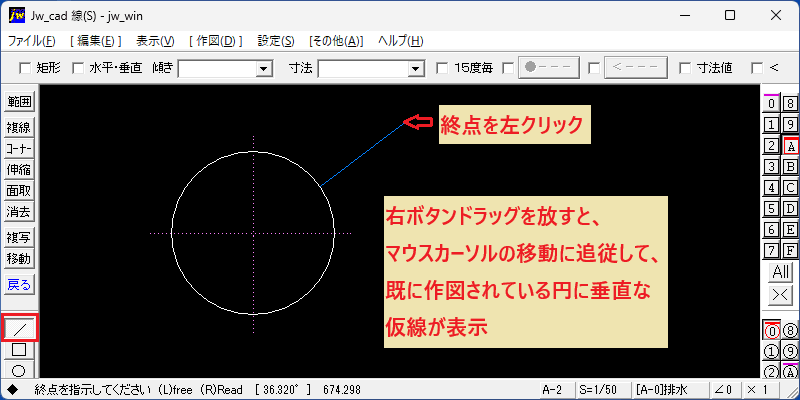Open the ファイル(F) menu
The width and height of the screenshot is (800, 400).
click(32, 41)
